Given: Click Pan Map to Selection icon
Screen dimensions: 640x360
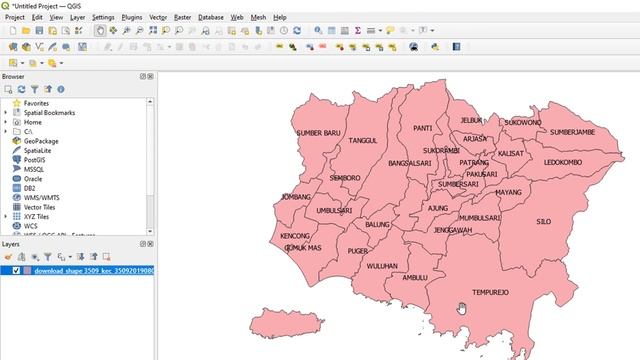Looking at the screenshot, I should click(x=113, y=31).
